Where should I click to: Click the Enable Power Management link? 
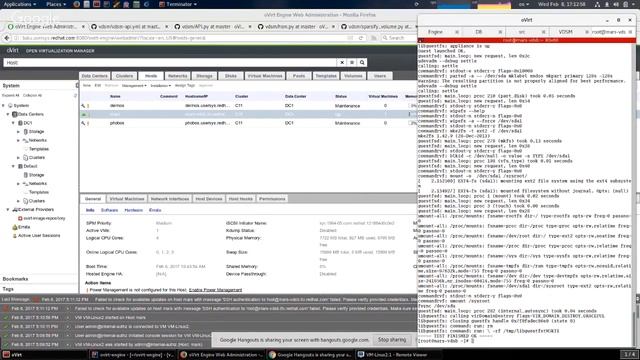[215, 290]
